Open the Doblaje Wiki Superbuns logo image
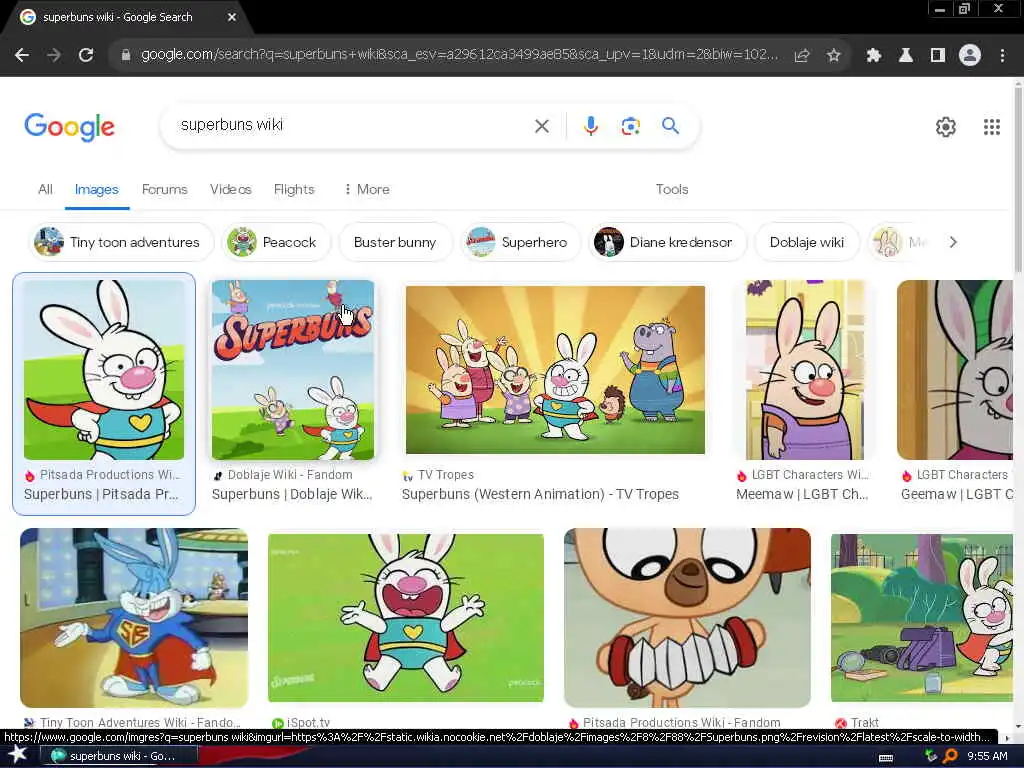The image size is (1024, 768). click(x=293, y=370)
